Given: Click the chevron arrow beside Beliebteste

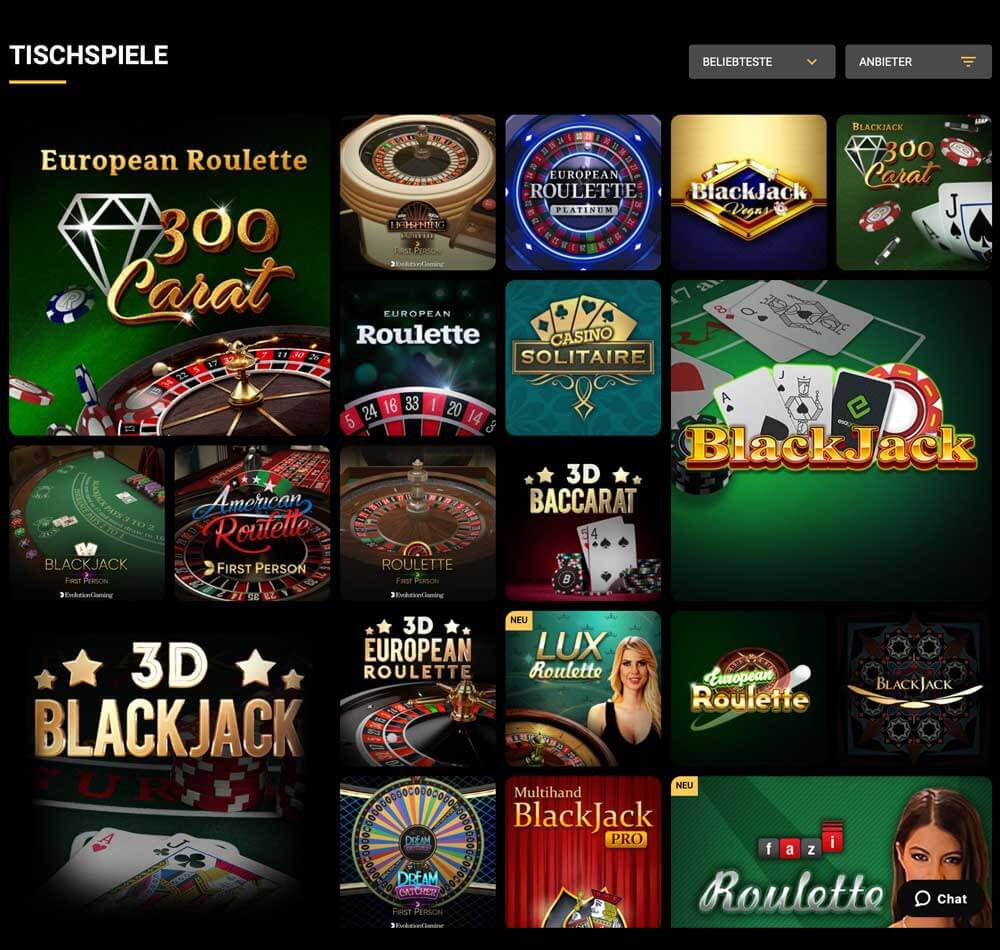Looking at the screenshot, I should (812, 62).
